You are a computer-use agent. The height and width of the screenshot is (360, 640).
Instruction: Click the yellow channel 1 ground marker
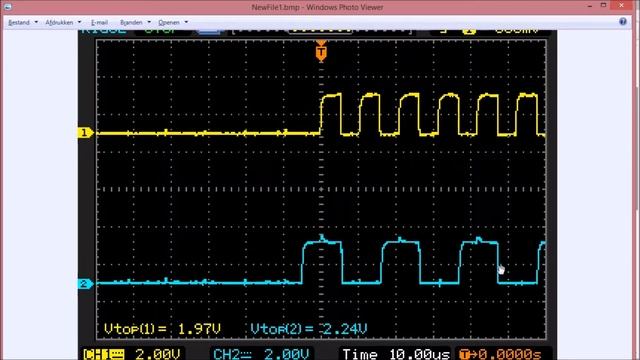85,133
